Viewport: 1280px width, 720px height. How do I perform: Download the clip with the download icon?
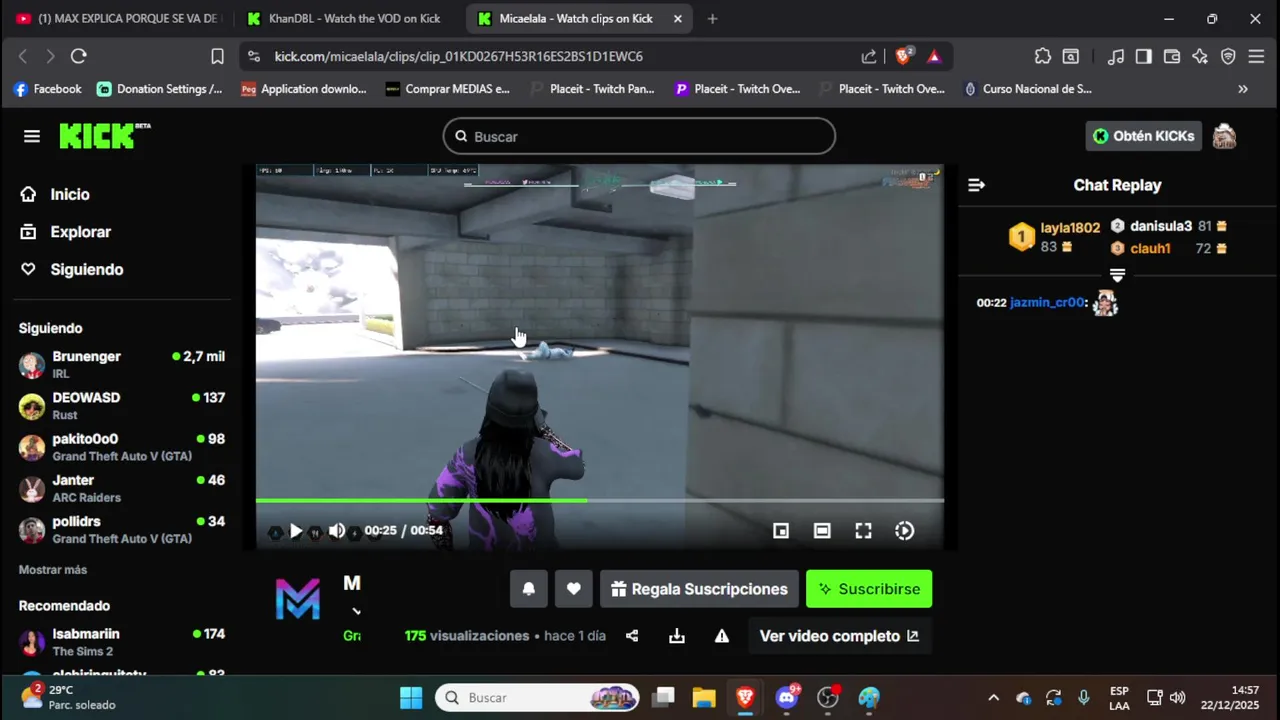[x=677, y=636]
